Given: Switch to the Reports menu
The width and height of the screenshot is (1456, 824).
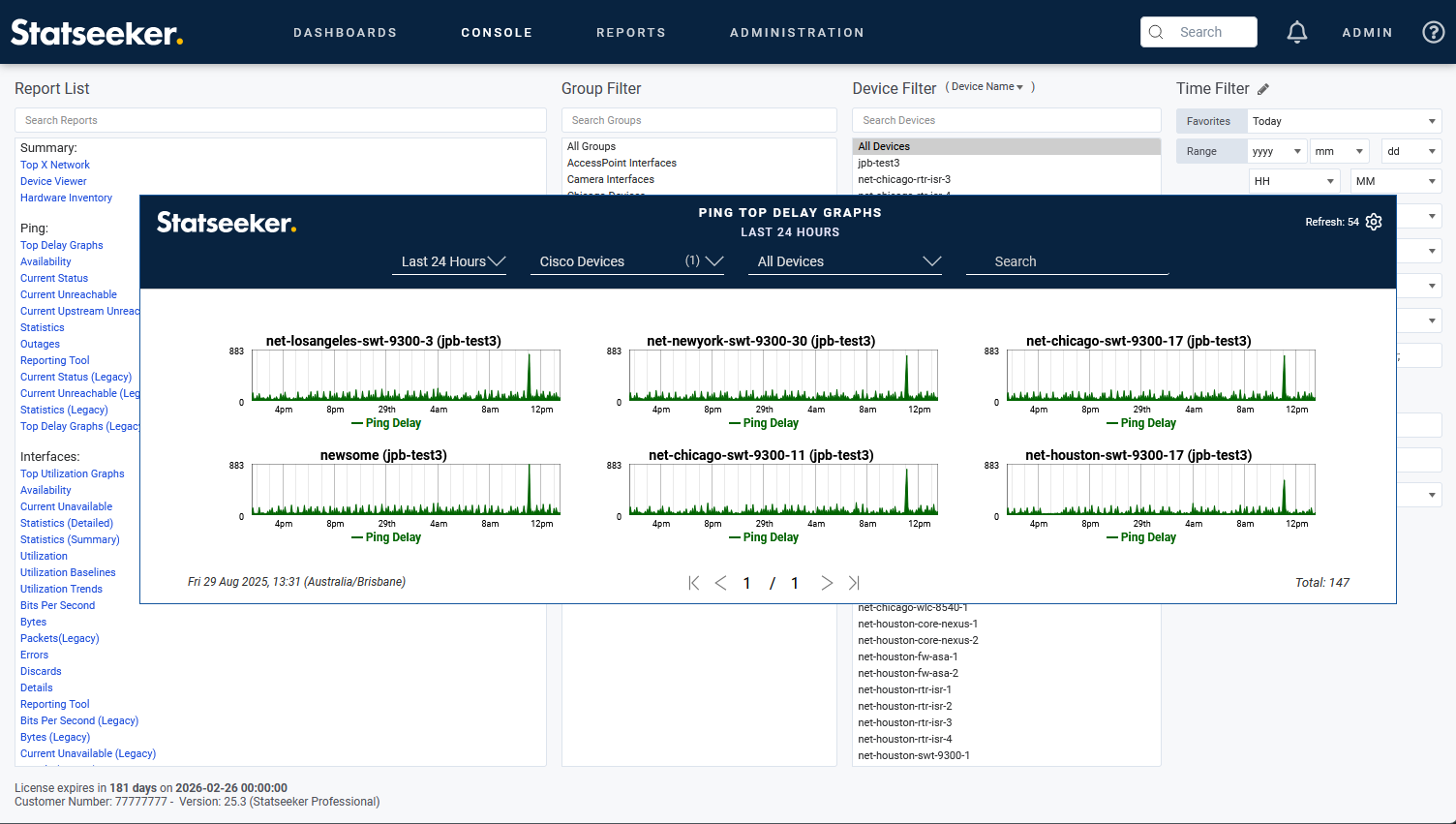Looking at the screenshot, I should (630, 33).
